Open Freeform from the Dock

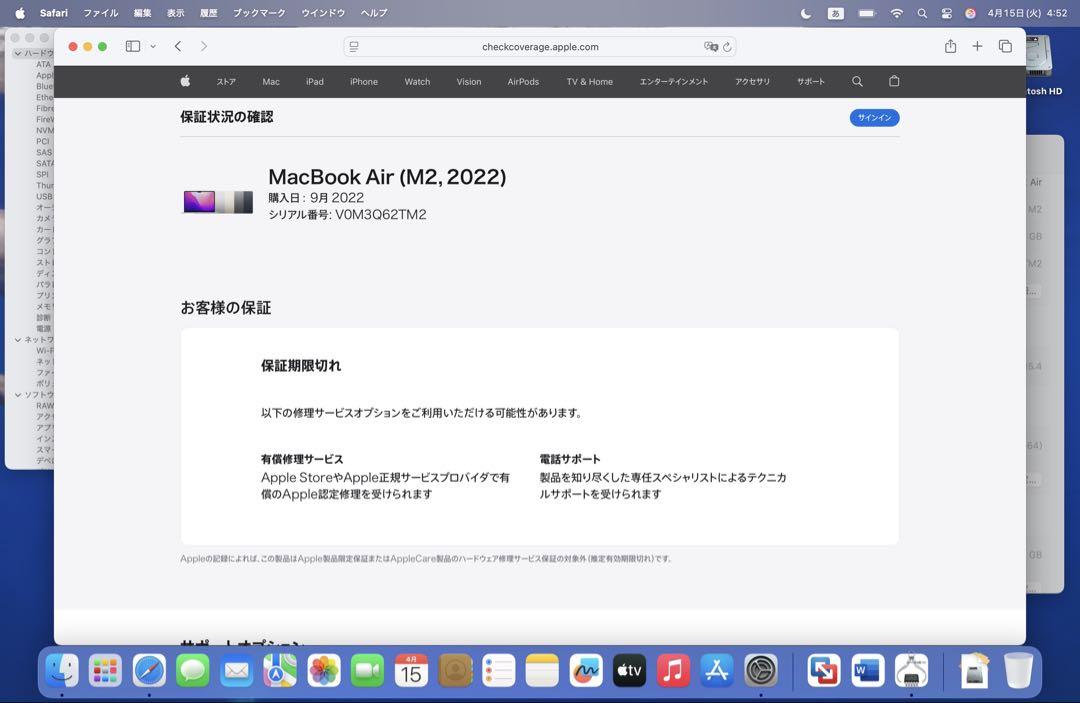point(586,670)
